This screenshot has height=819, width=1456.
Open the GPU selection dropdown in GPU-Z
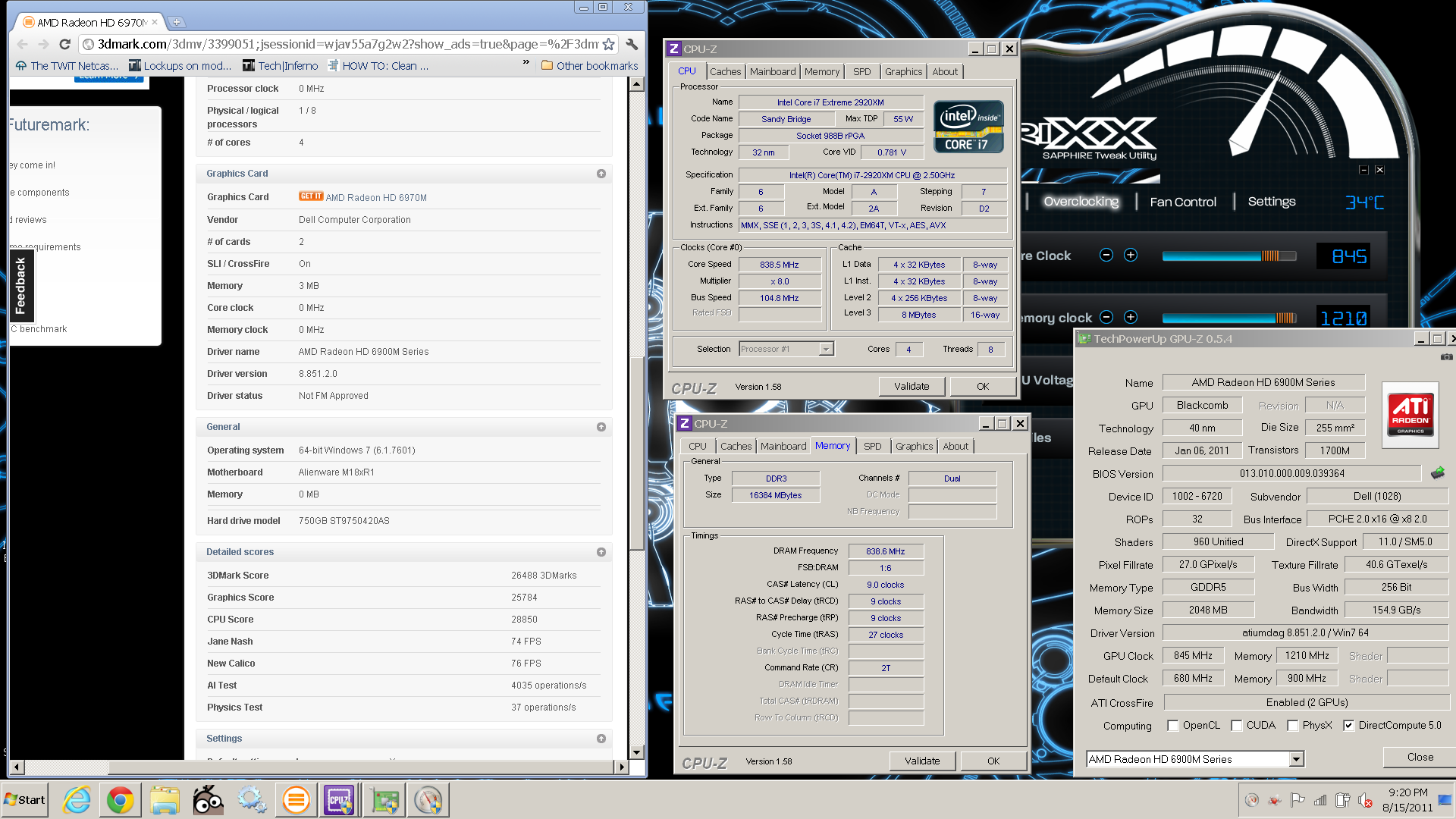coord(1195,759)
